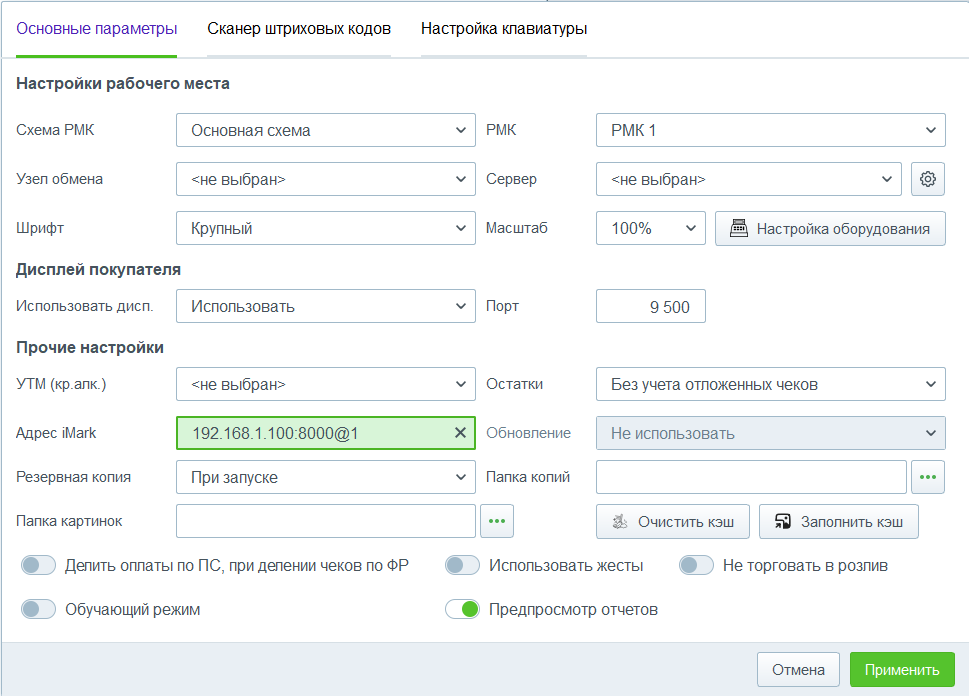
Task: Clear the Адрес iMark field with X icon
Action: point(460,433)
